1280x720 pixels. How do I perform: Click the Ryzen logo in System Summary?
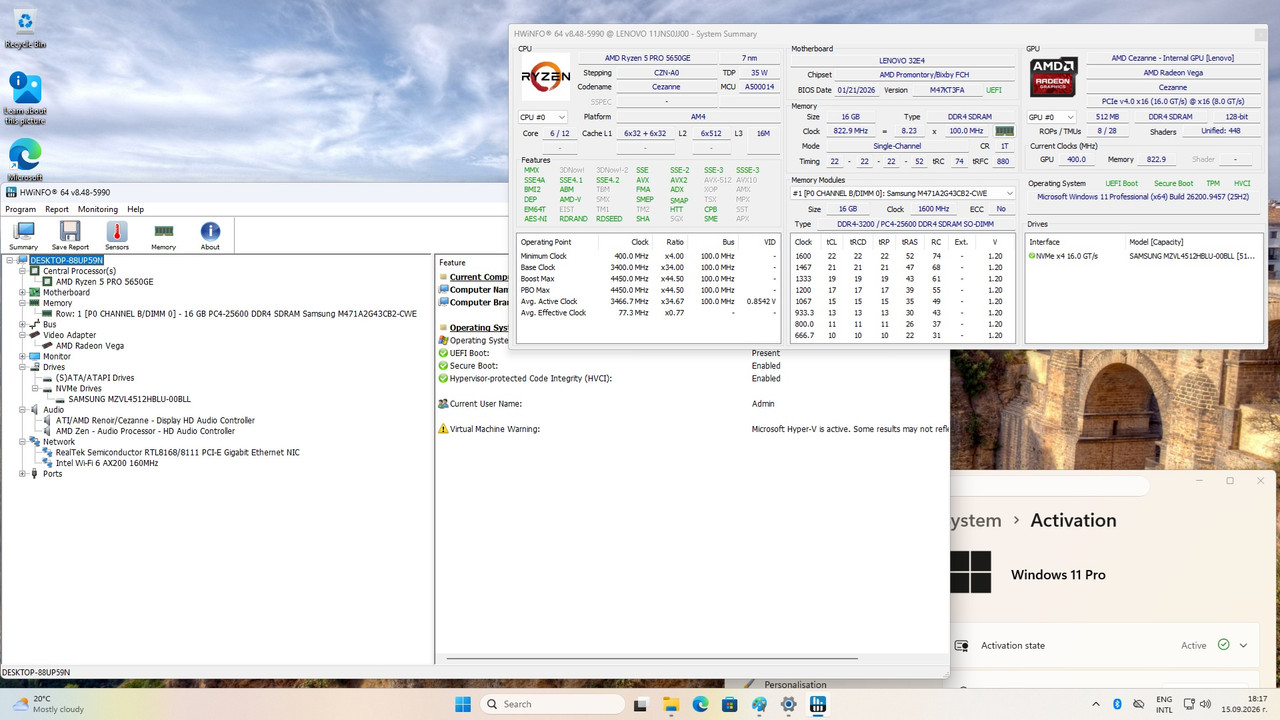(x=546, y=76)
